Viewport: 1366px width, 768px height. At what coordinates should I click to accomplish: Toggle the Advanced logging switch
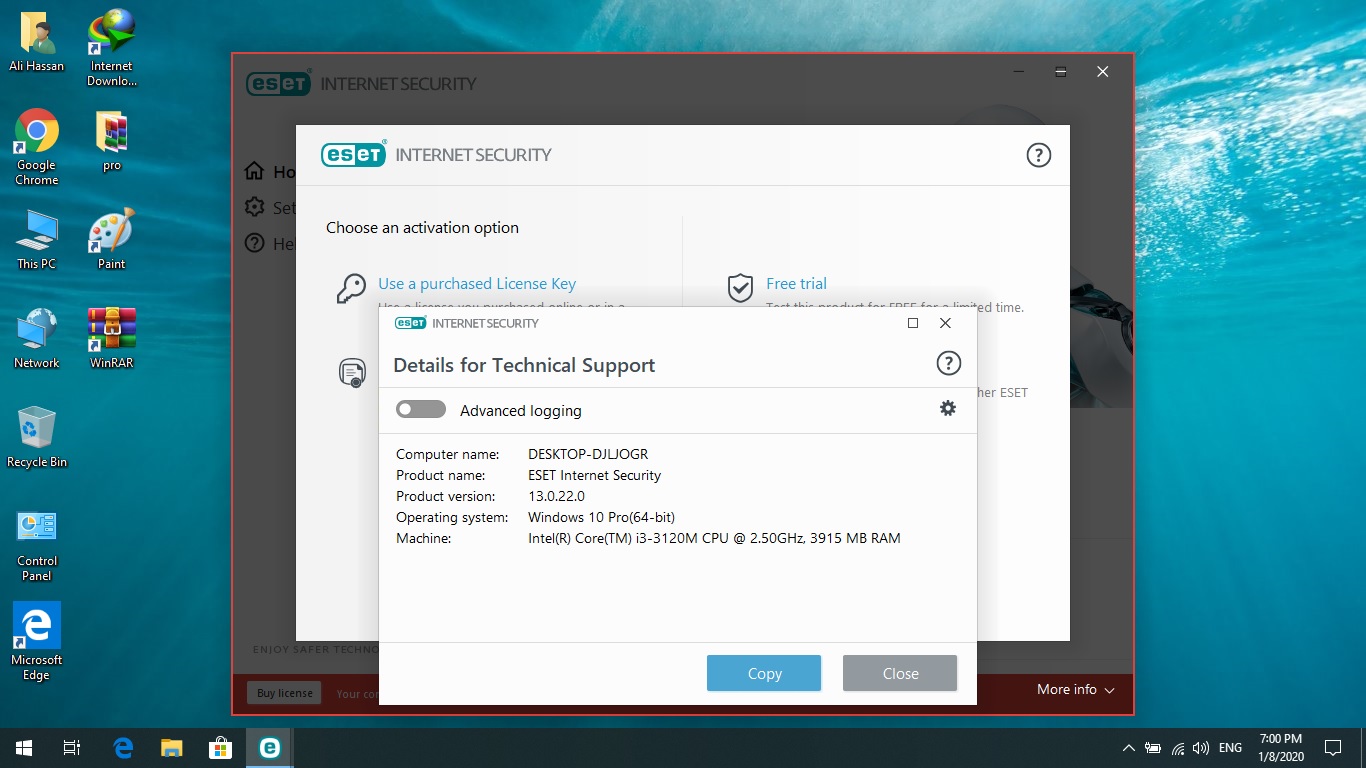pos(421,409)
